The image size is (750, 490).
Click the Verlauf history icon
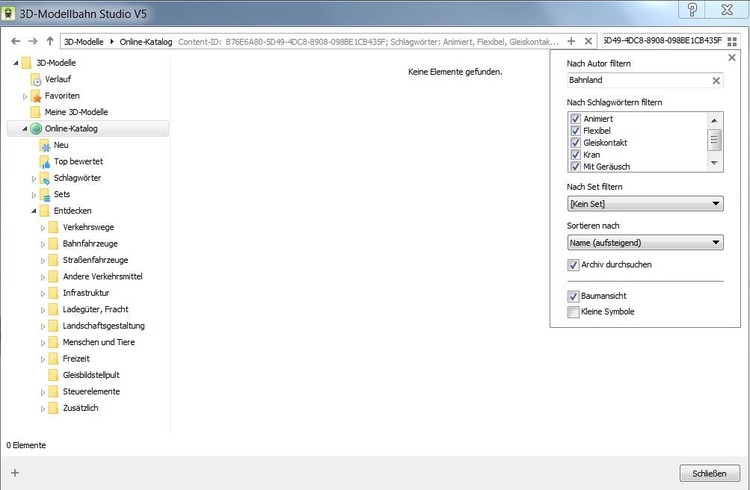(35, 79)
